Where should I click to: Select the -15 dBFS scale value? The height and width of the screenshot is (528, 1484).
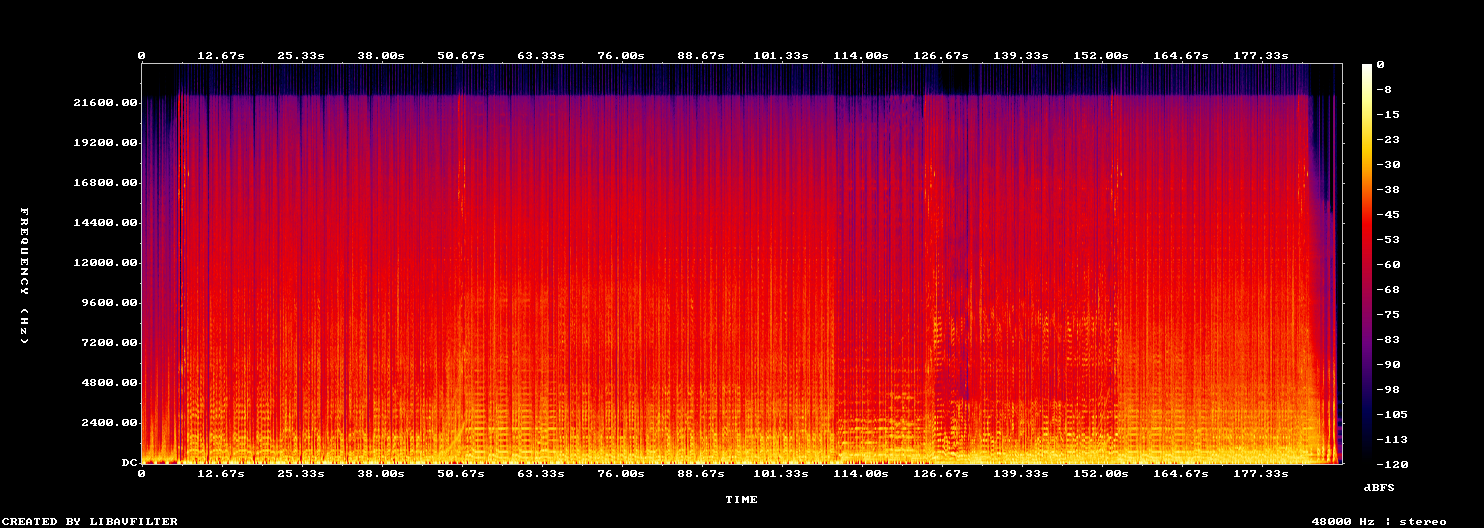[x=1388, y=115]
